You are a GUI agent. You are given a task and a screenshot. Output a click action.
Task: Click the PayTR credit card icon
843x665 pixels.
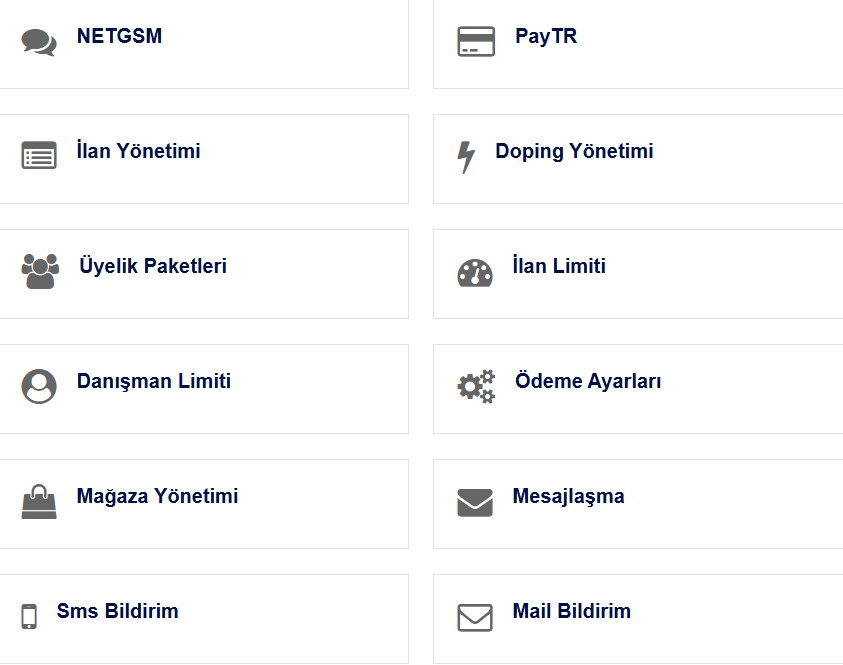point(476,42)
